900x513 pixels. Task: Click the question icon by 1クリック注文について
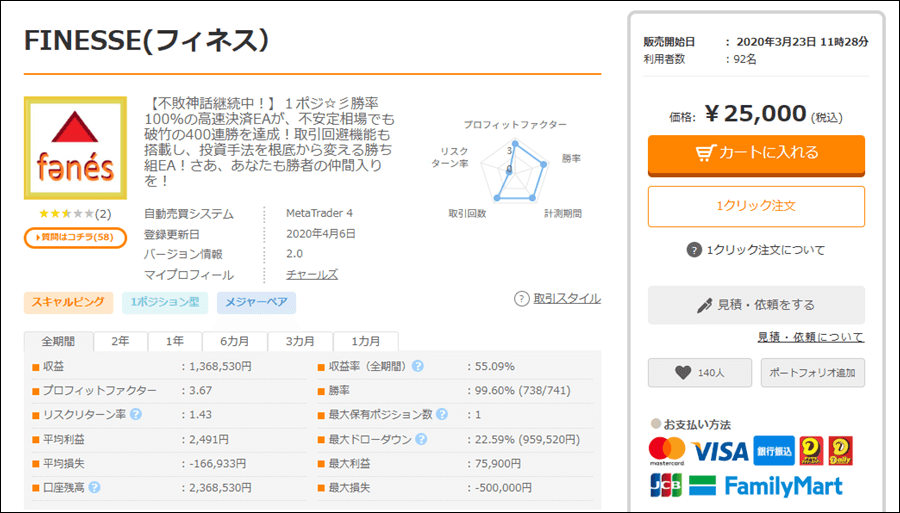coord(694,250)
